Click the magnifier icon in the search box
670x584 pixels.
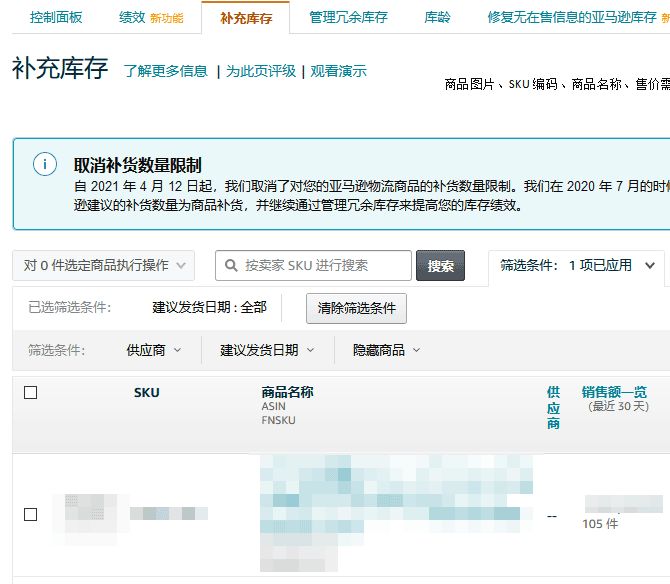[x=232, y=266]
